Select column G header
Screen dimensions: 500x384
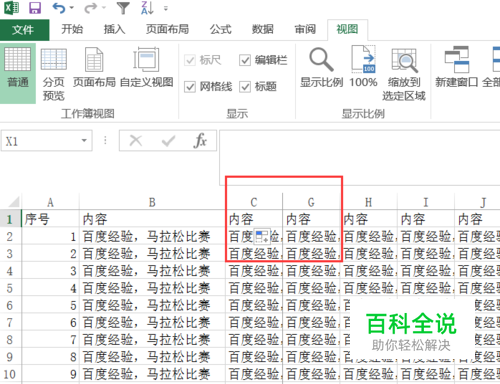311,202
